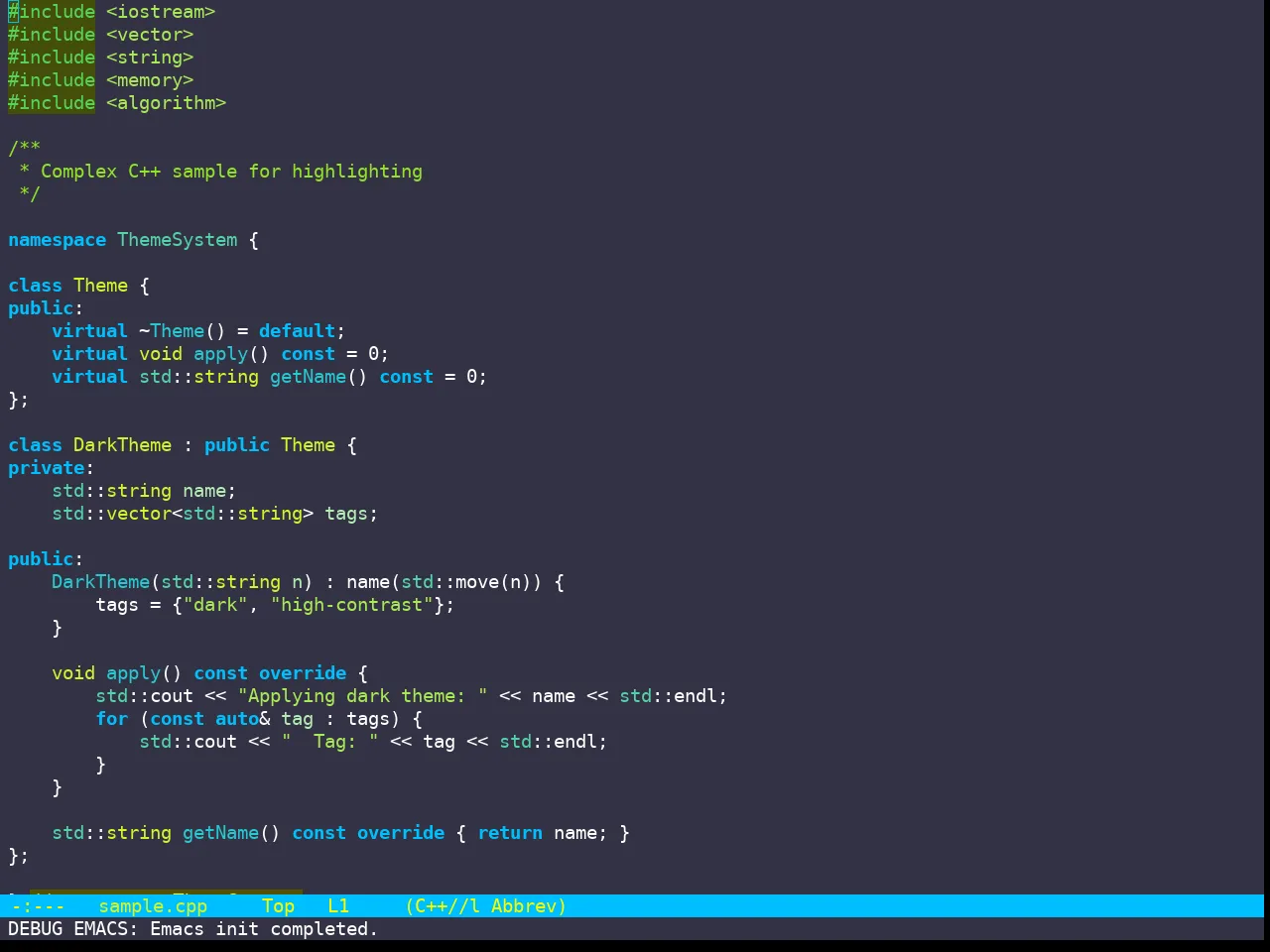Click the "return" keyword
Screen dimensions: 1270x952
coord(510,833)
